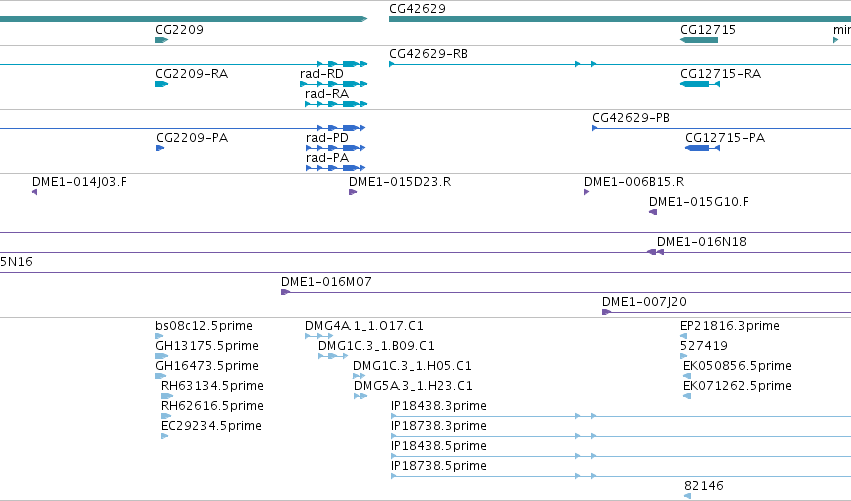Select the rad-RA transcript label
Image resolution: width=851 pixels, height=501 pixels.
pyautogui.click(x=327, y=94)
